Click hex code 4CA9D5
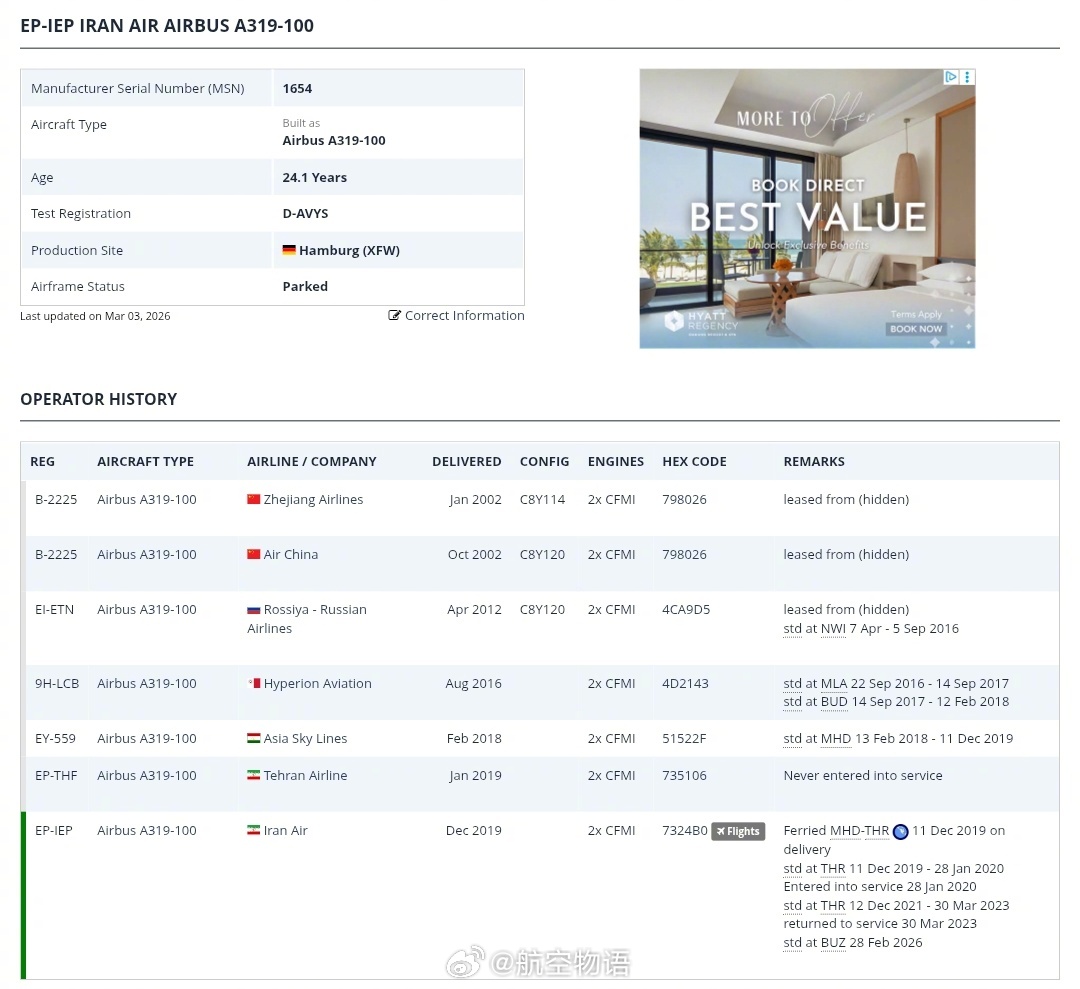 (686, 610)
